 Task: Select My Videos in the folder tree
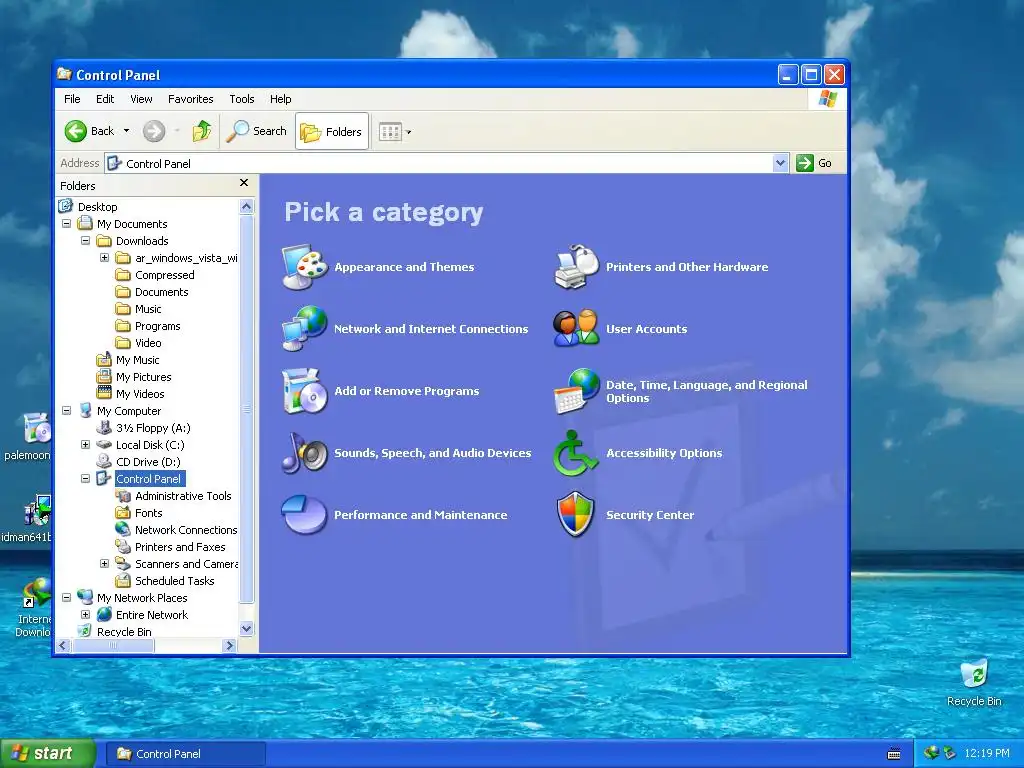[140, 394]
